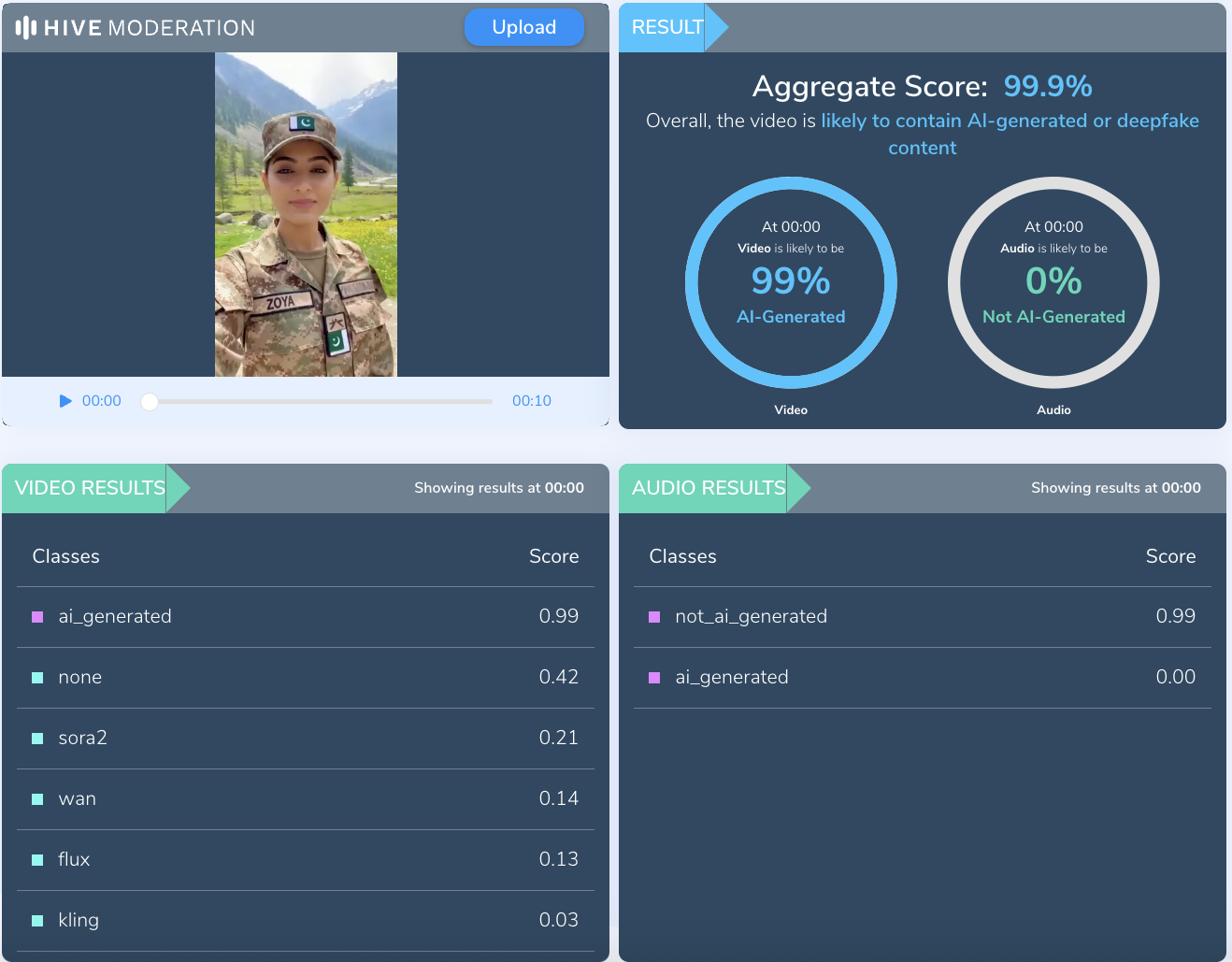Play the video with the play icon
The image size is (1232, 962).
pos(65,401)
